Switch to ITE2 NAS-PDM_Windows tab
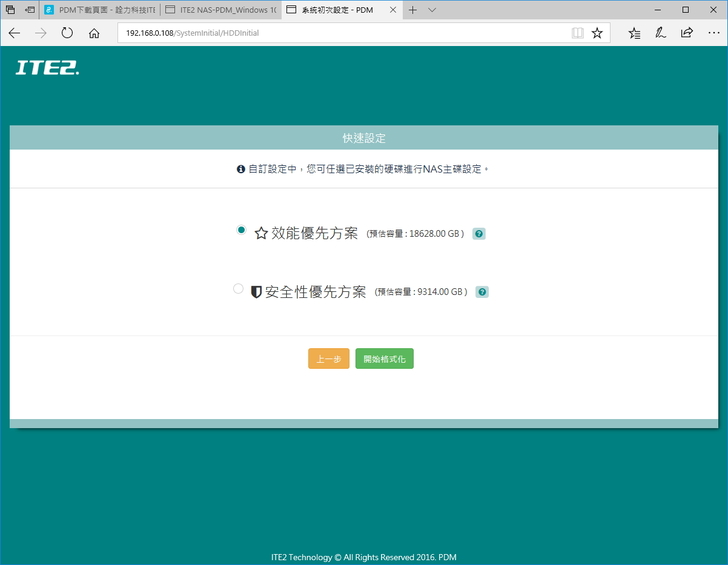 pyautogui.click(x=221, y=10)
